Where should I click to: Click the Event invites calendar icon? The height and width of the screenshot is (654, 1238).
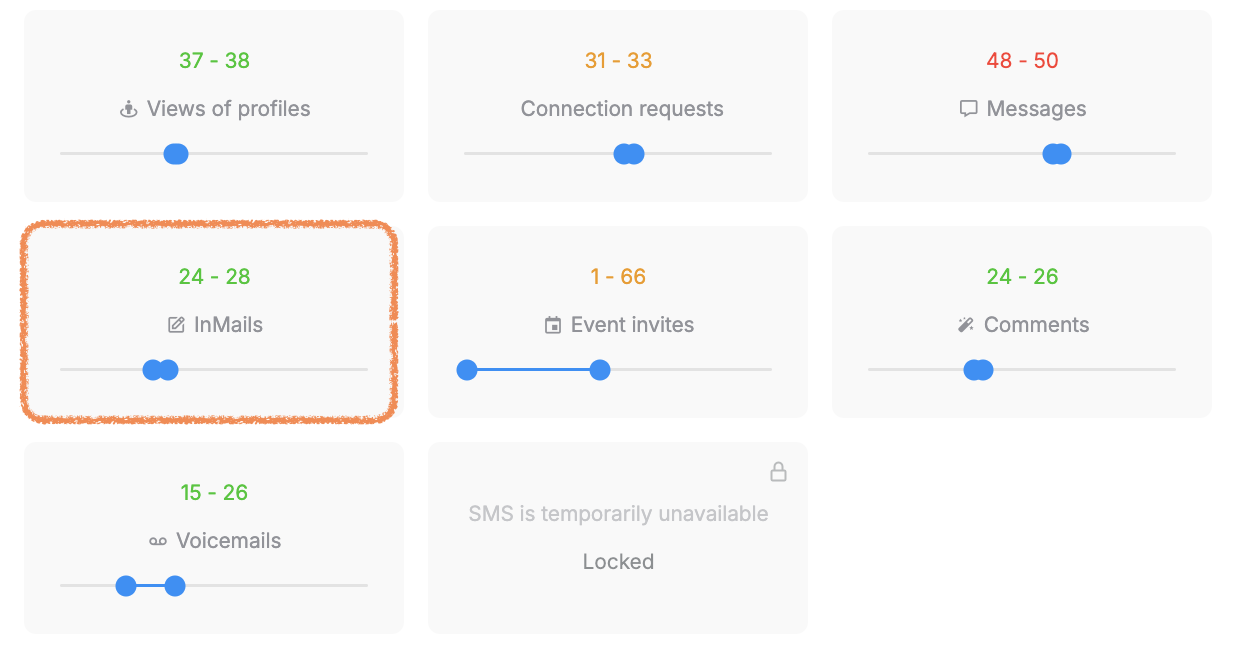coord(552,325)
